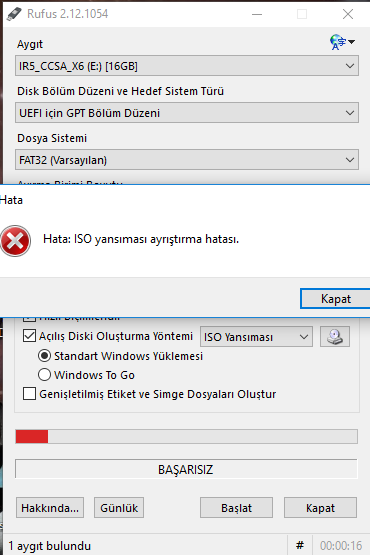Click the dropdown arrow beside language icon
The width and height of the screenshot is (370, 555).
click(x=351, y=42)
